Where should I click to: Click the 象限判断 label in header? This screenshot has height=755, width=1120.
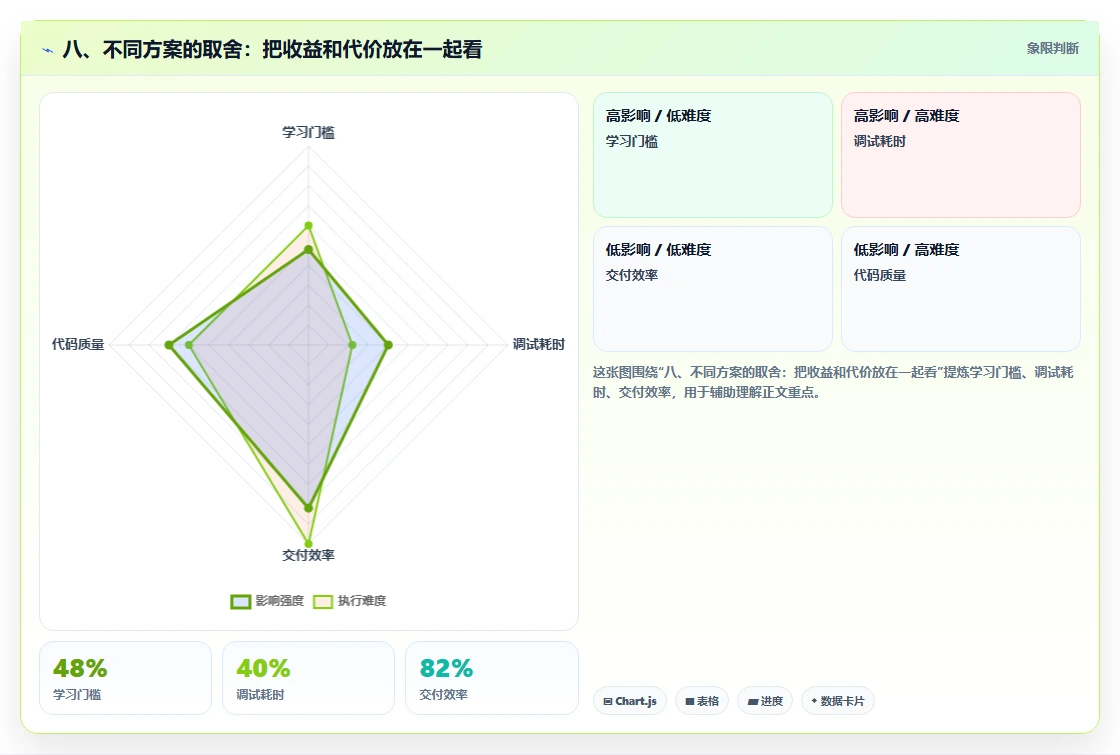1053,49
